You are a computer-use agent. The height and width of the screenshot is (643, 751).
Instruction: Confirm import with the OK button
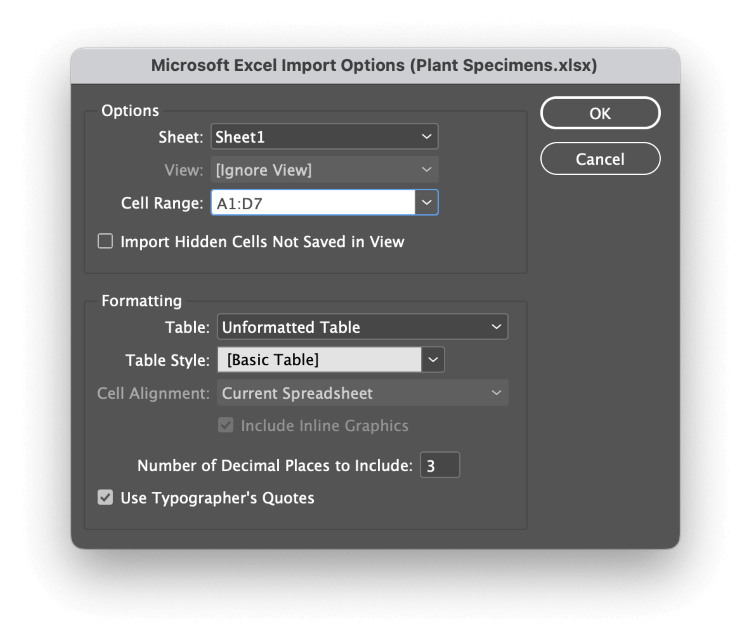click(x=600, y=113)
